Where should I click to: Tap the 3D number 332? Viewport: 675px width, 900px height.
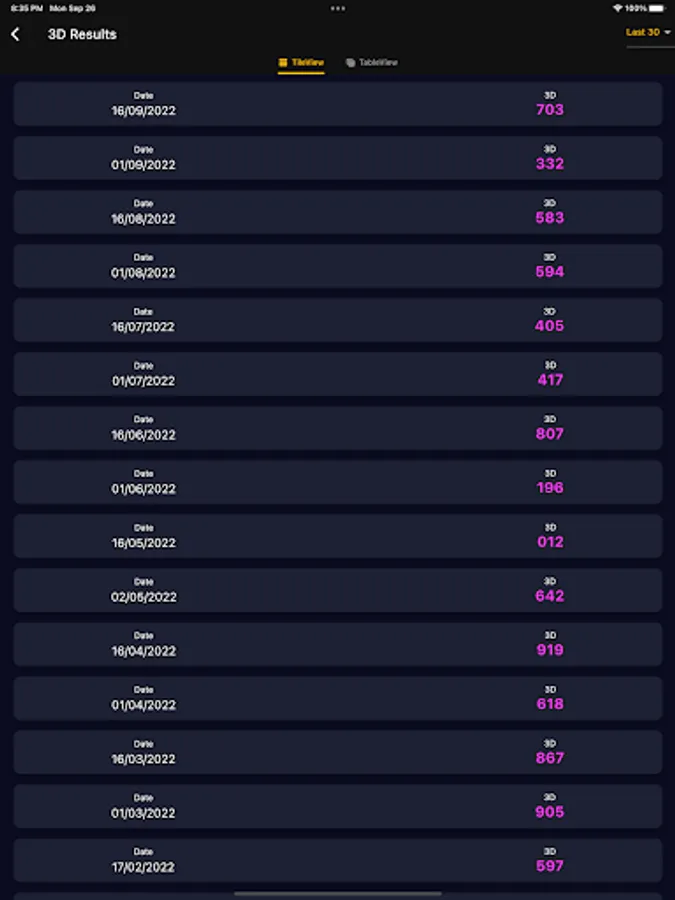pos(550,164)
